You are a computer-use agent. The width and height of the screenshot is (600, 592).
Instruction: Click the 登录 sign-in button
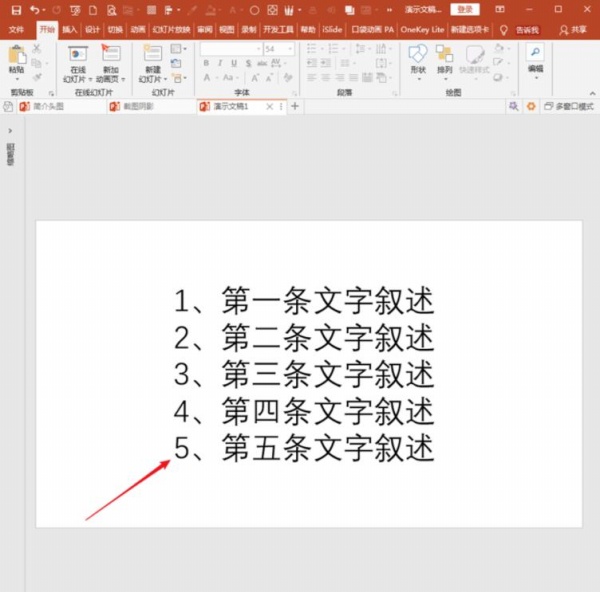tap(465, 9)
